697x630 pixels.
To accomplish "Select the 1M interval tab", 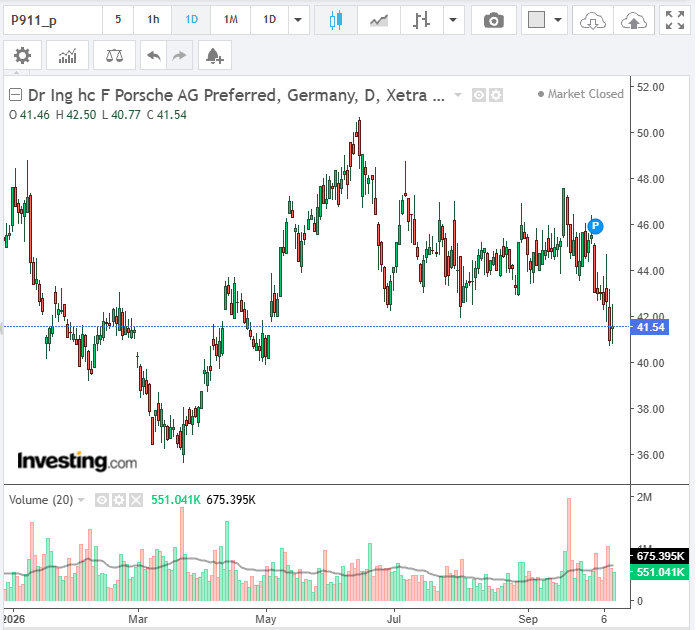I will point(230,20).
